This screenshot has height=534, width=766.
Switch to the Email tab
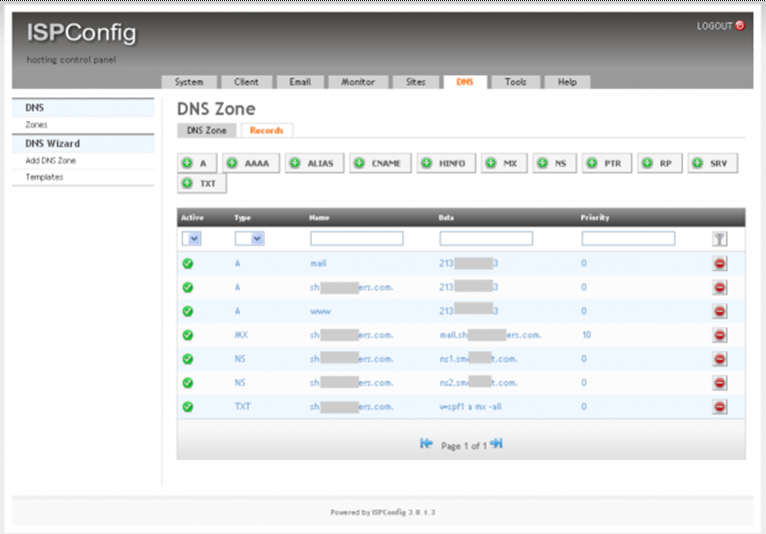click(300, 82)
